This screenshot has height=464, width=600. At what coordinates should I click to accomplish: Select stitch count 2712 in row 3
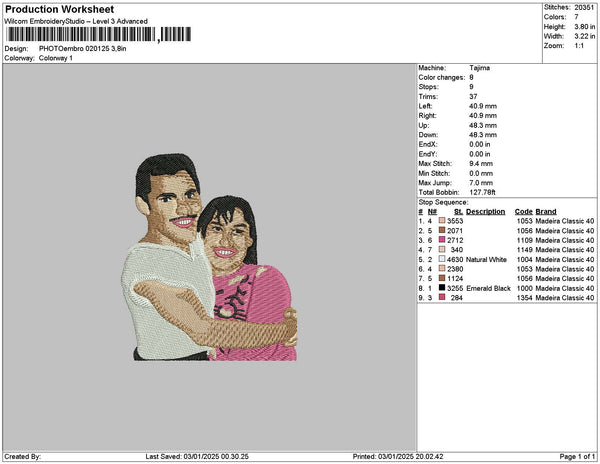[x=455, y=240]
